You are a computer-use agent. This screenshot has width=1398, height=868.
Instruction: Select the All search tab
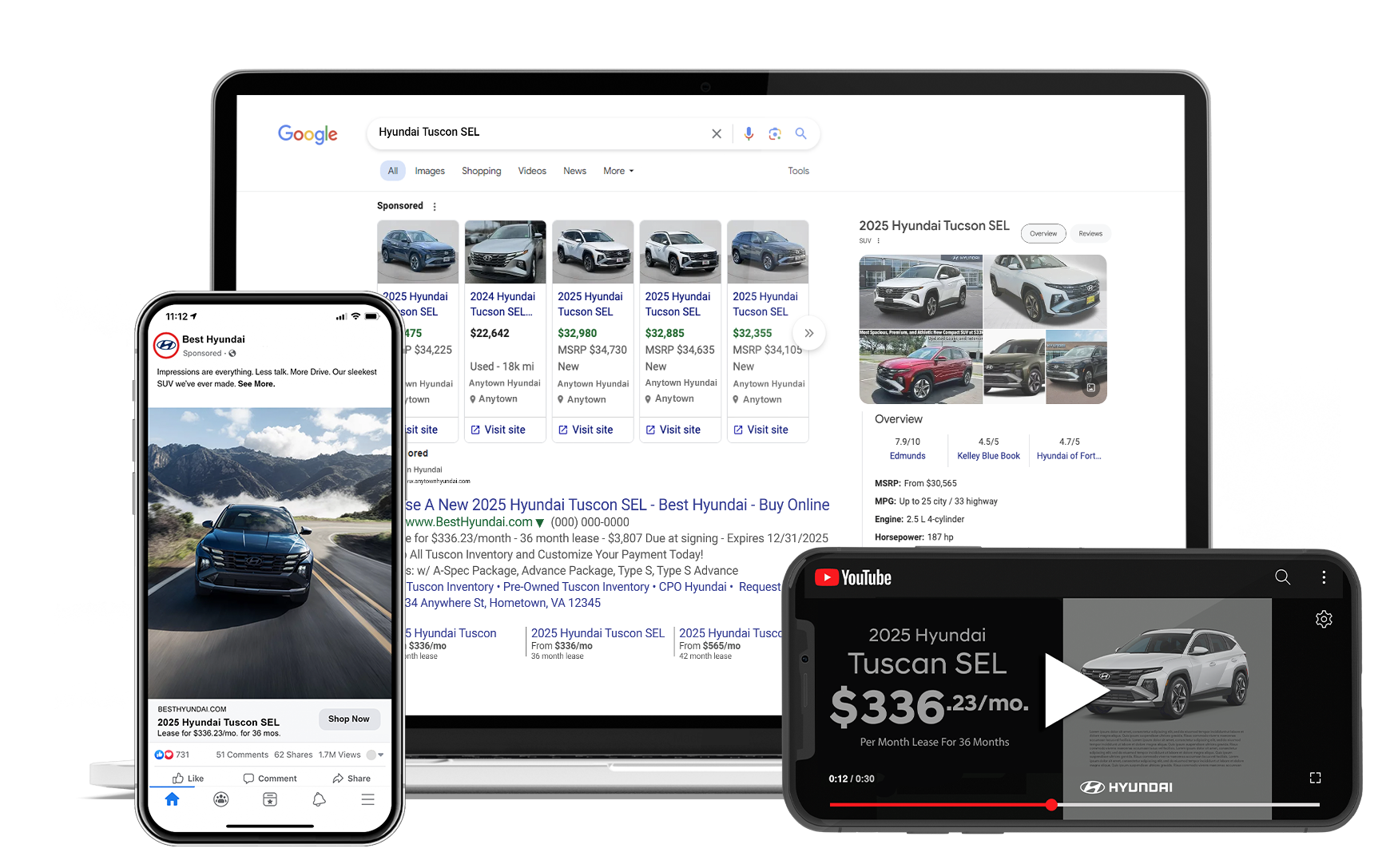coord(393,171)
